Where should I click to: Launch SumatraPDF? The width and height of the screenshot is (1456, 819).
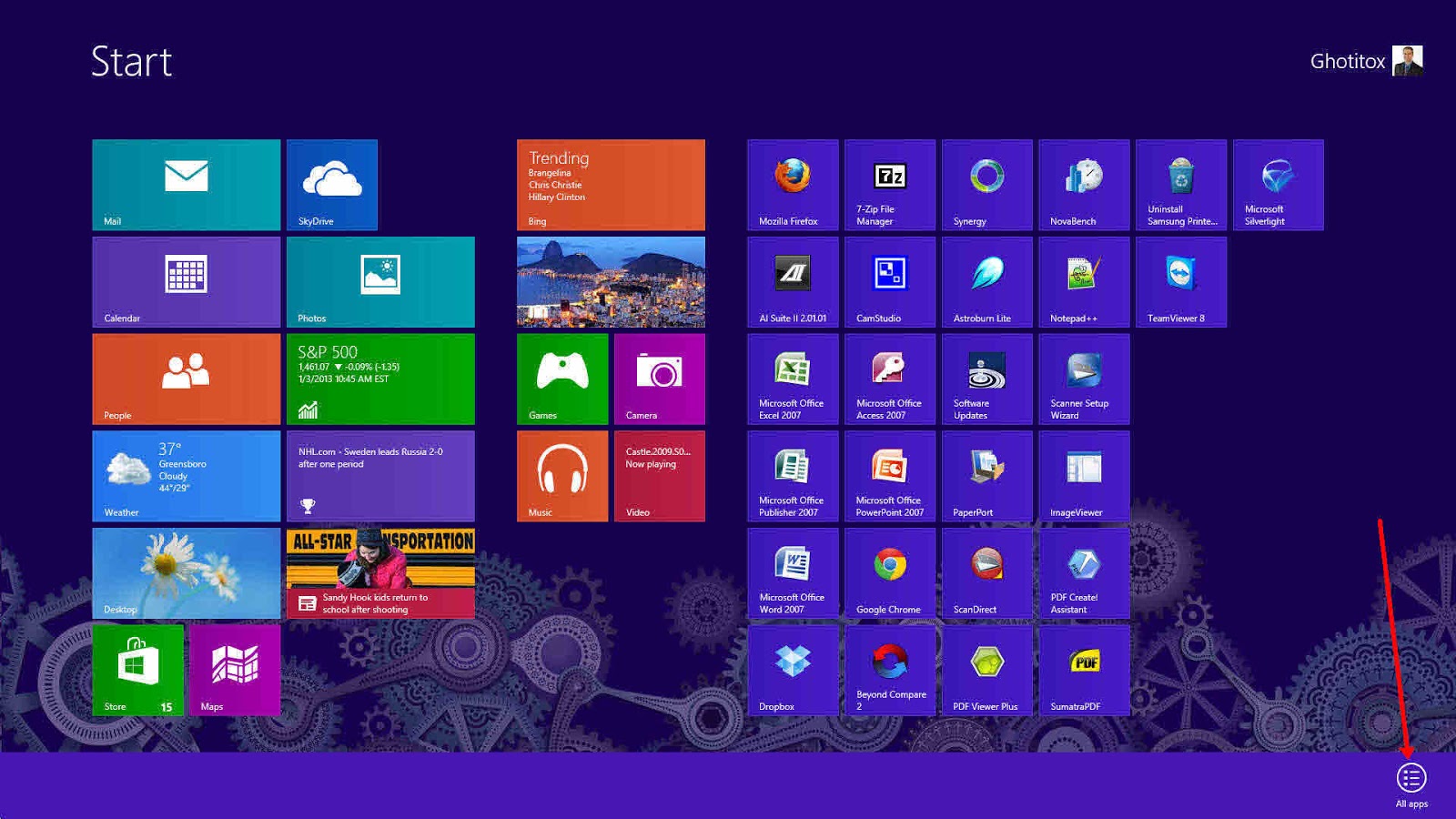click(x=1084, y=671)
